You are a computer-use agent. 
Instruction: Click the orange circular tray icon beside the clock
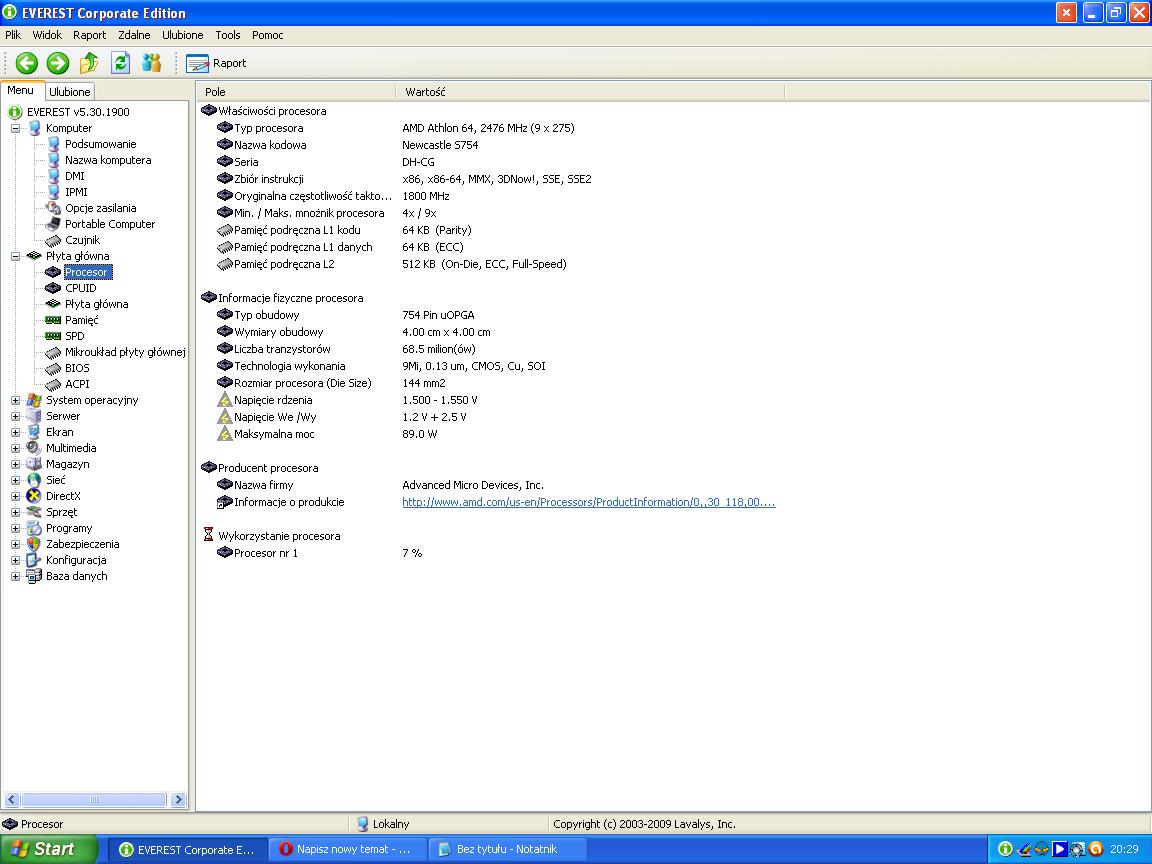pyautogui.click(x=1095, y=849)
